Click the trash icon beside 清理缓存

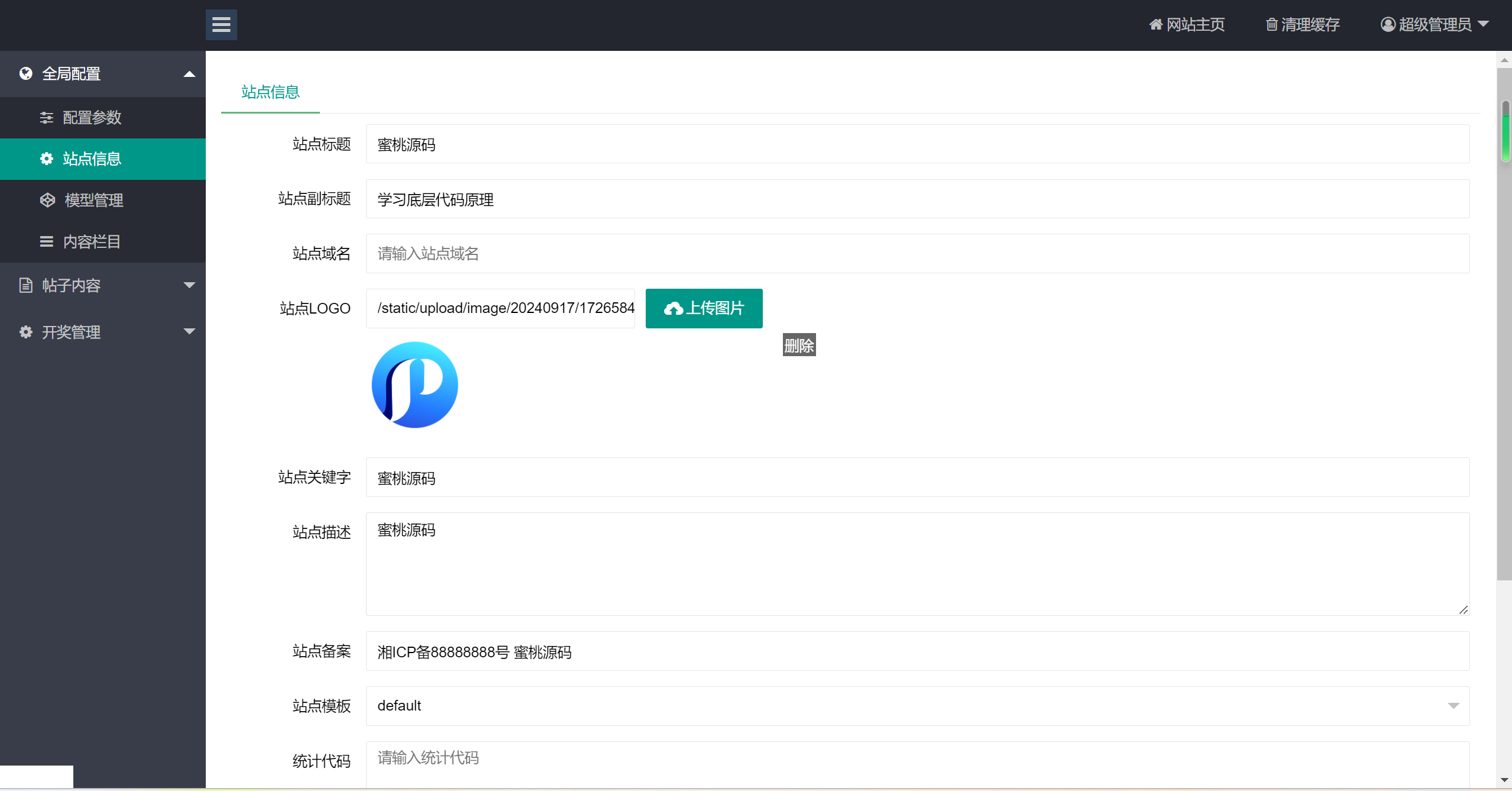tap(1271, 25)
